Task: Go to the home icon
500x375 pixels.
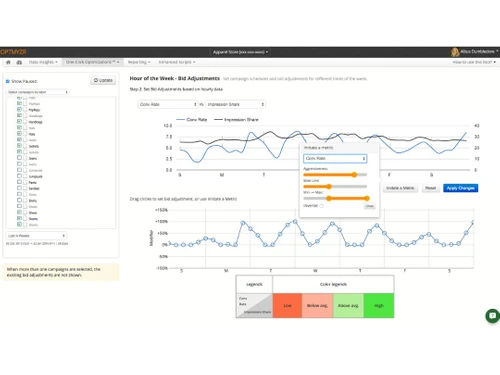Action: (8, 62)
